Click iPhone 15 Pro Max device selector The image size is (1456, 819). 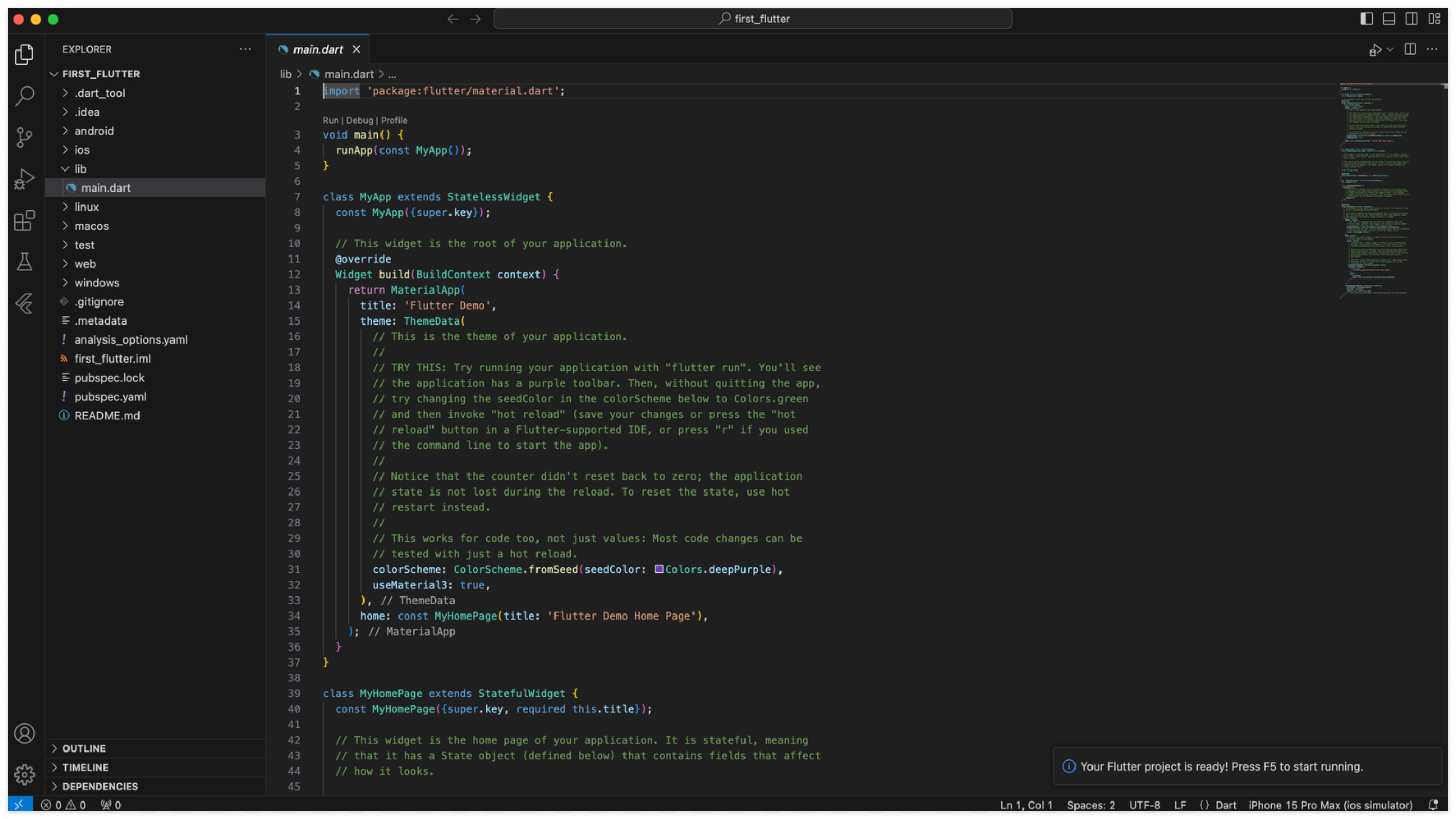point(1330,805)
